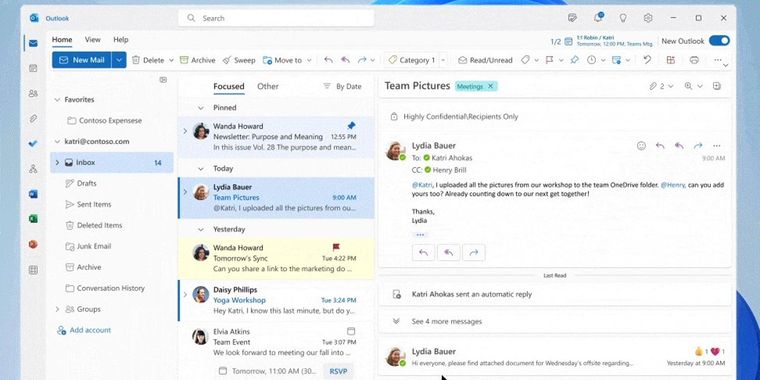760x380 pixels.
Task: Unpin the Wanda Howard Newsletter email
Action: pyautogui.click(x=351, y=126)
